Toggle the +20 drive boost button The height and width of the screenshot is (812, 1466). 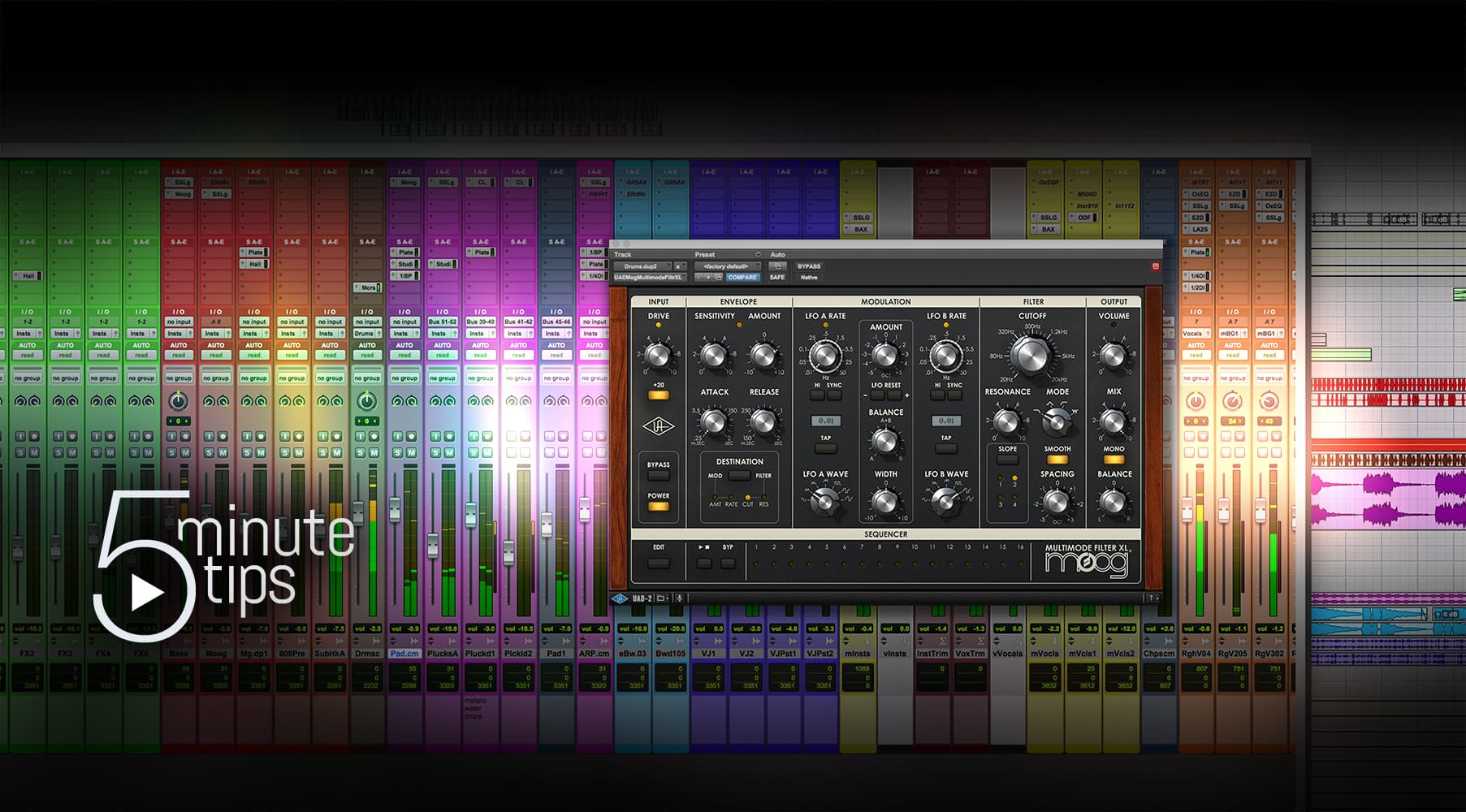658,395
